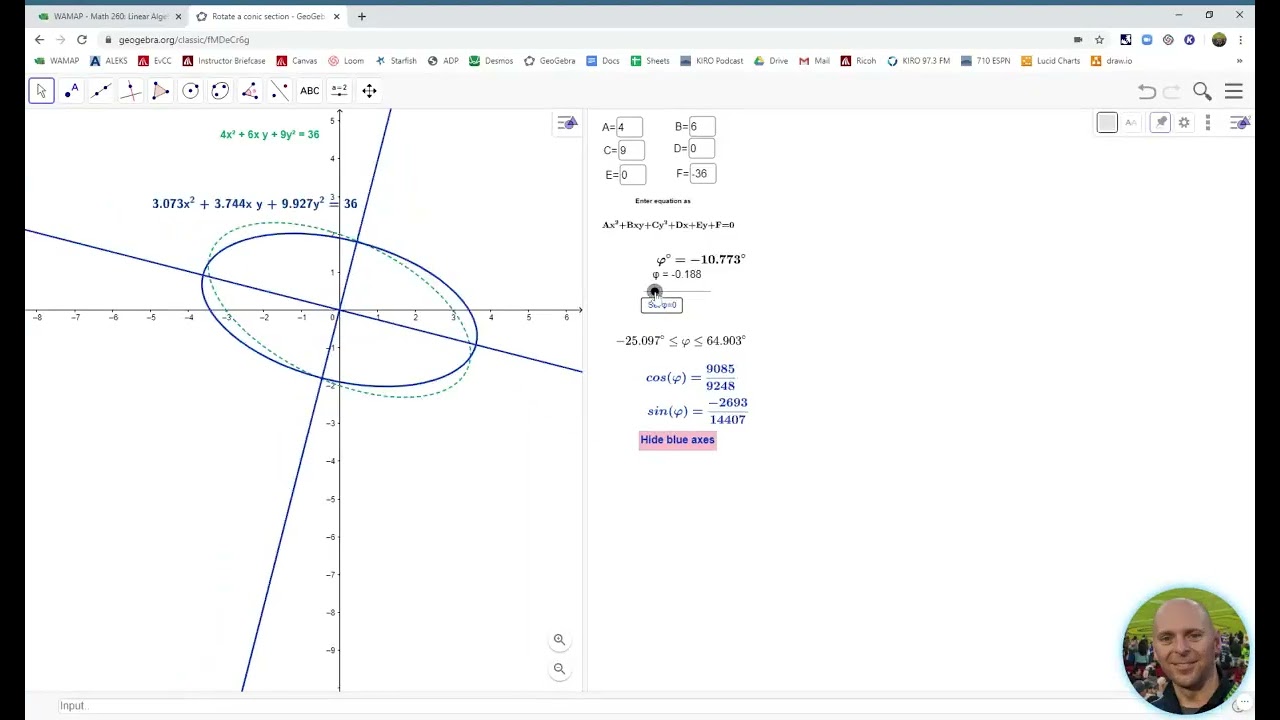Select the Reflect about Line tool
This screenshot has height=720, width=1280.
[x=280, y=91]
